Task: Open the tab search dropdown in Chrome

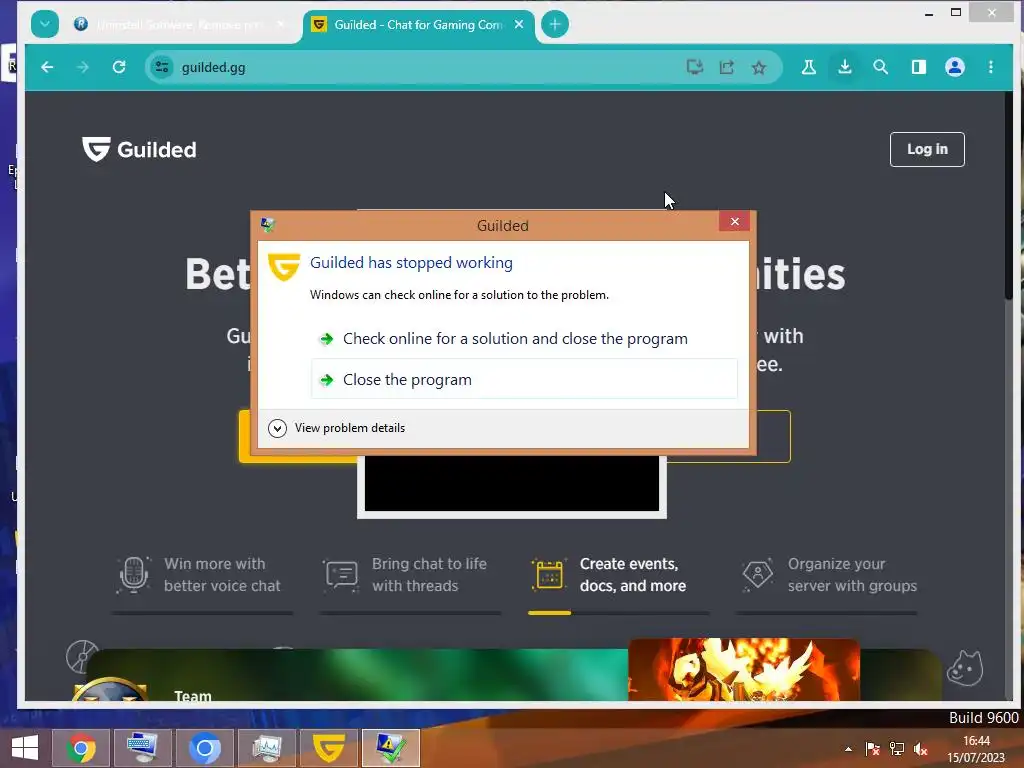Action: click(x=44, y=25)
